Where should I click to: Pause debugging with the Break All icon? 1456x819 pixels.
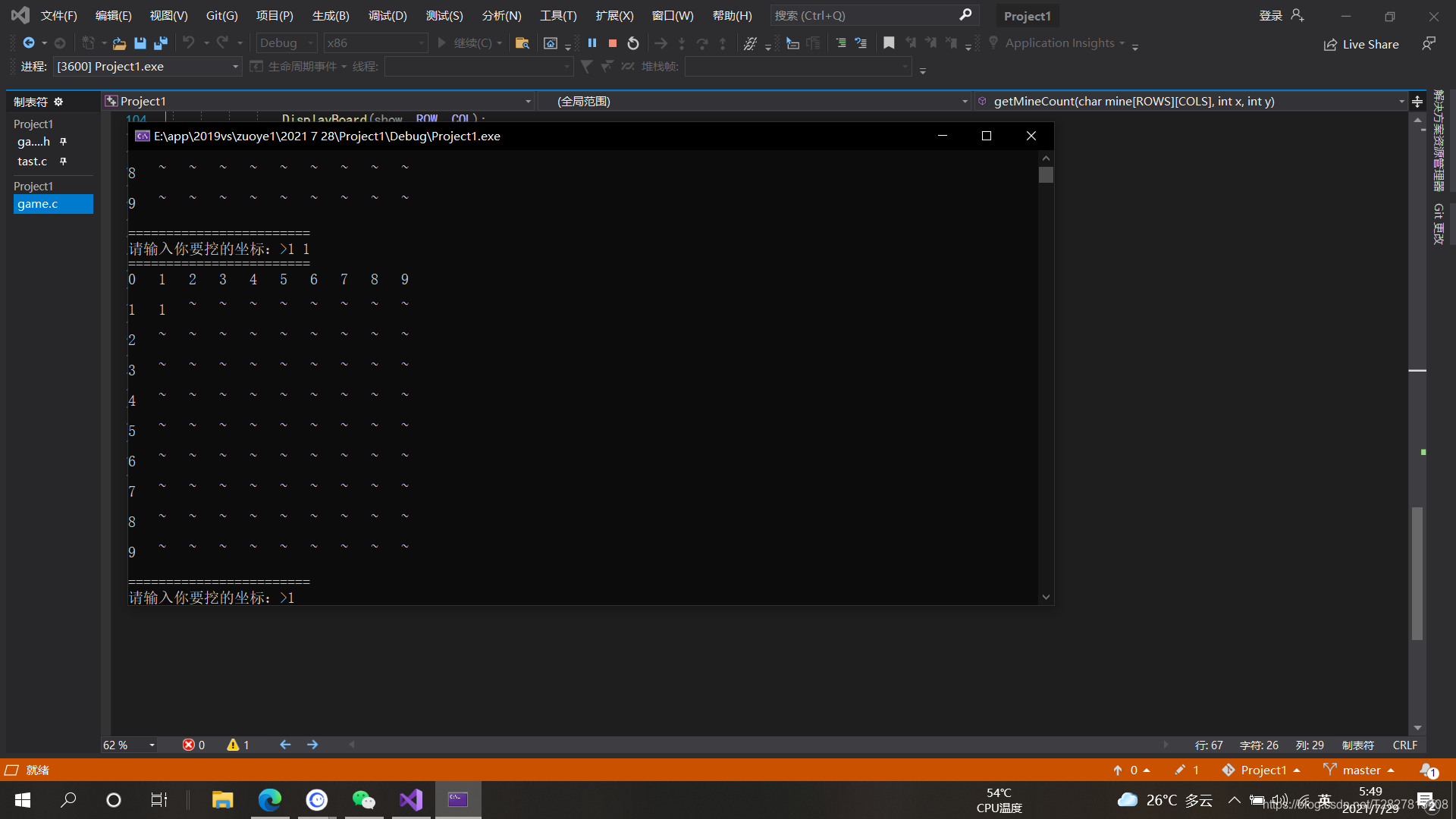pyautogui.click(x=592, y=43)
